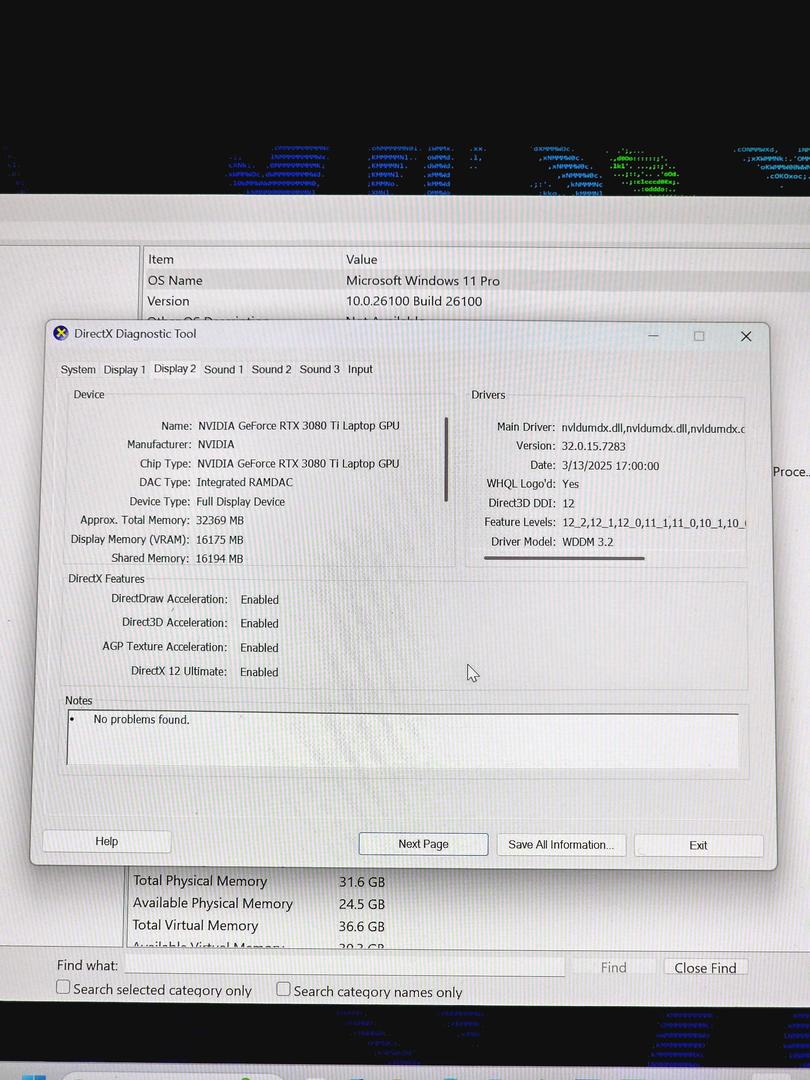Image resolution: width=810 pixels, height=1080 pixels.
Task: Close the DirectX Diagnostic Tool window
Action: tap(746, 336)
